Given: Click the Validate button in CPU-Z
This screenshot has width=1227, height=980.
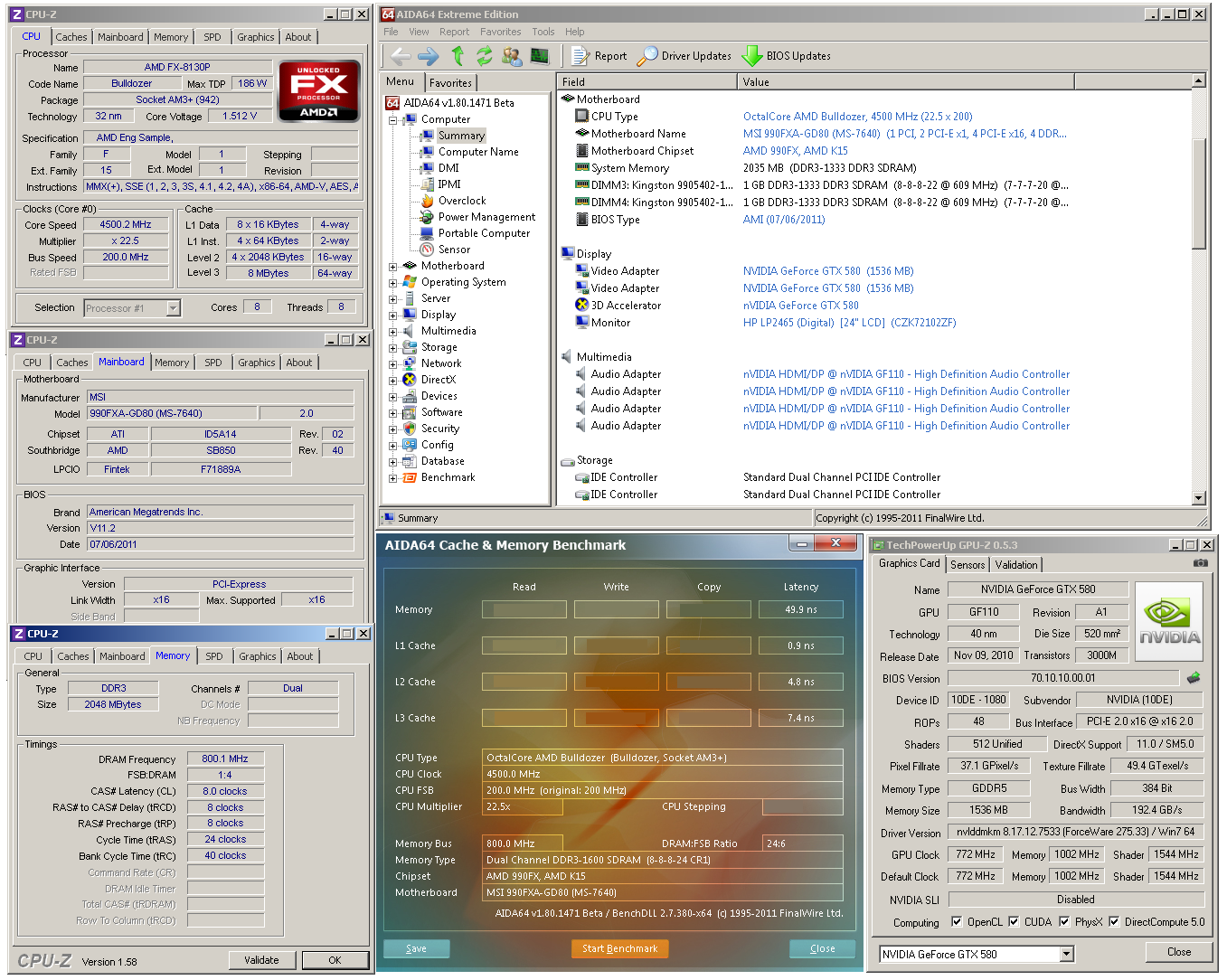Looking at the screenshot, I should click(261, 960).
